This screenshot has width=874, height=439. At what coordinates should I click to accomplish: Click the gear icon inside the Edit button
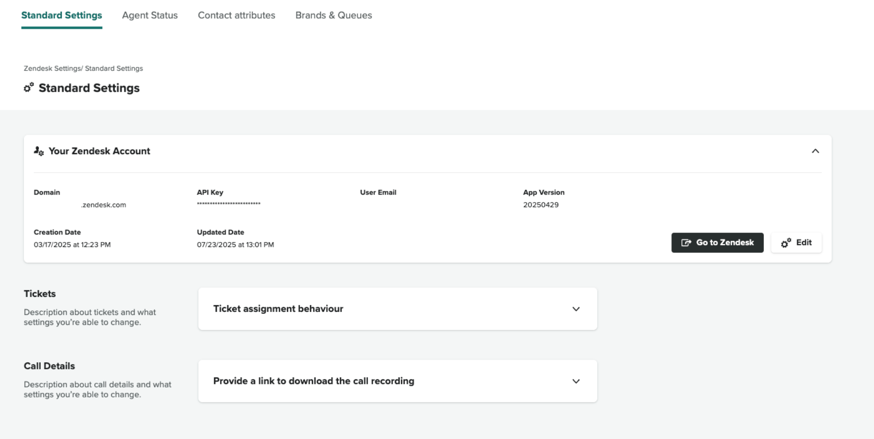tap(786, 243)
